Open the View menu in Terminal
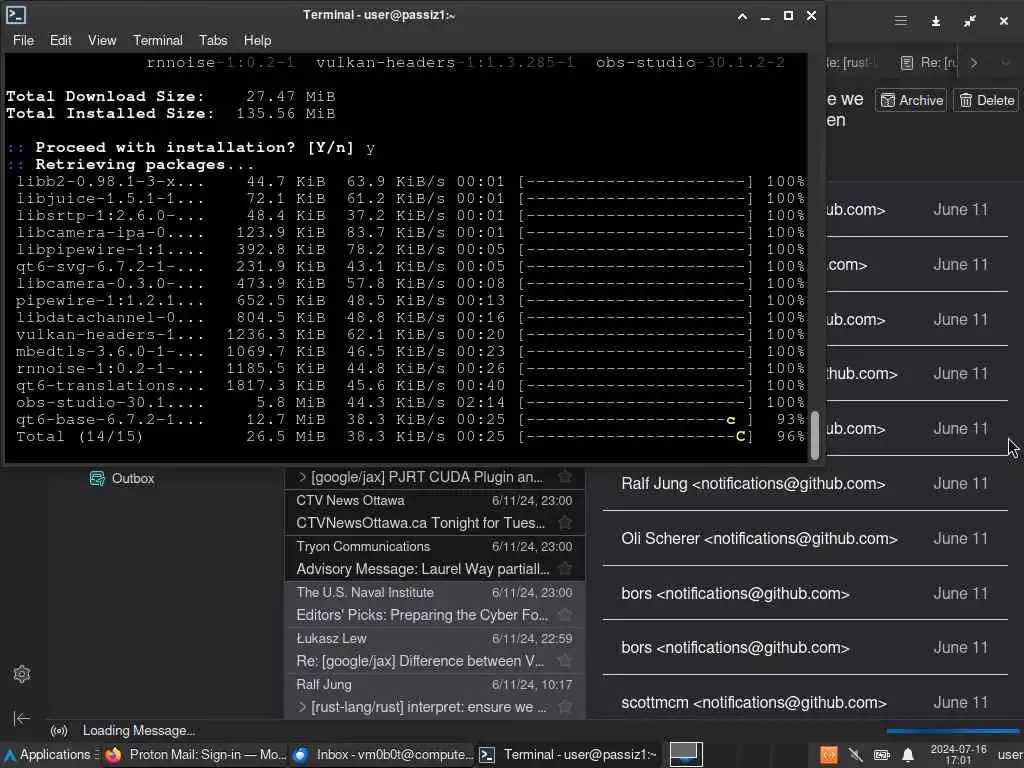The image size is (1024, 768). [102, 40]
